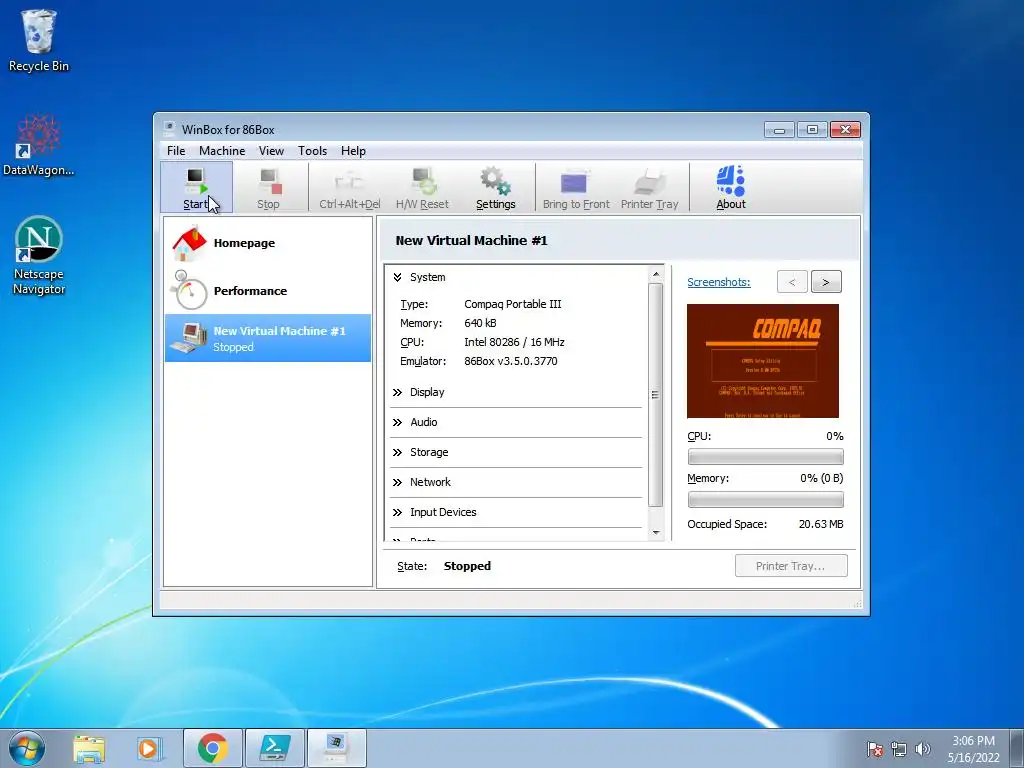Open Performance in the sidebar

268,291
